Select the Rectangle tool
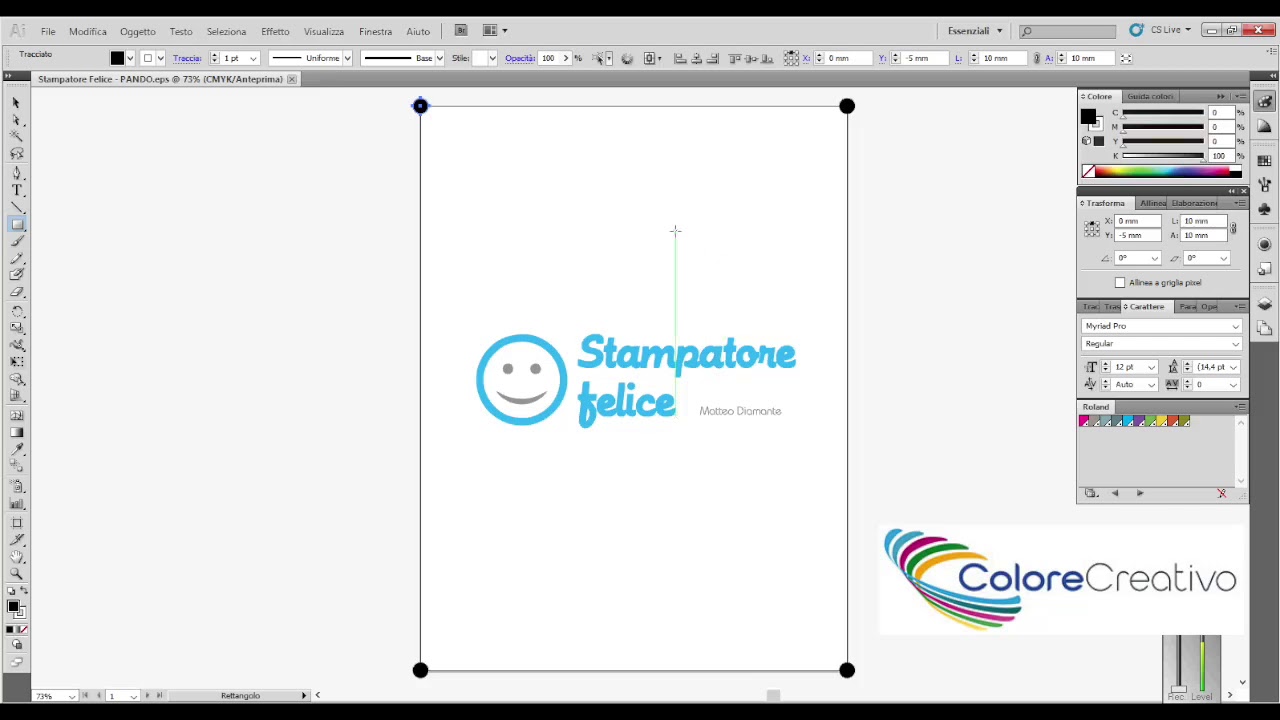This screenshot has width=1280, height=720. coord(16,224)
